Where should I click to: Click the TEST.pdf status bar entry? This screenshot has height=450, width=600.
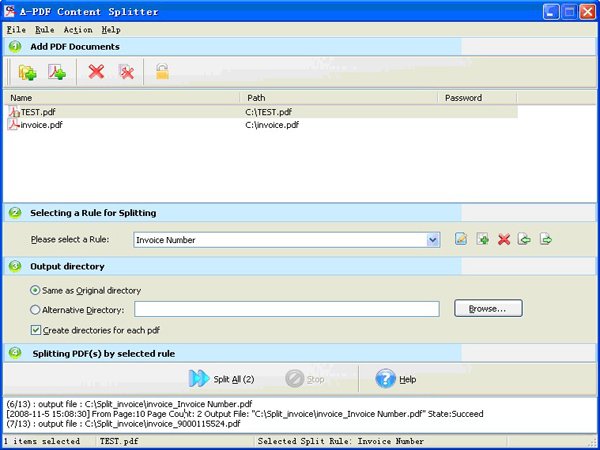pos(119,441)
